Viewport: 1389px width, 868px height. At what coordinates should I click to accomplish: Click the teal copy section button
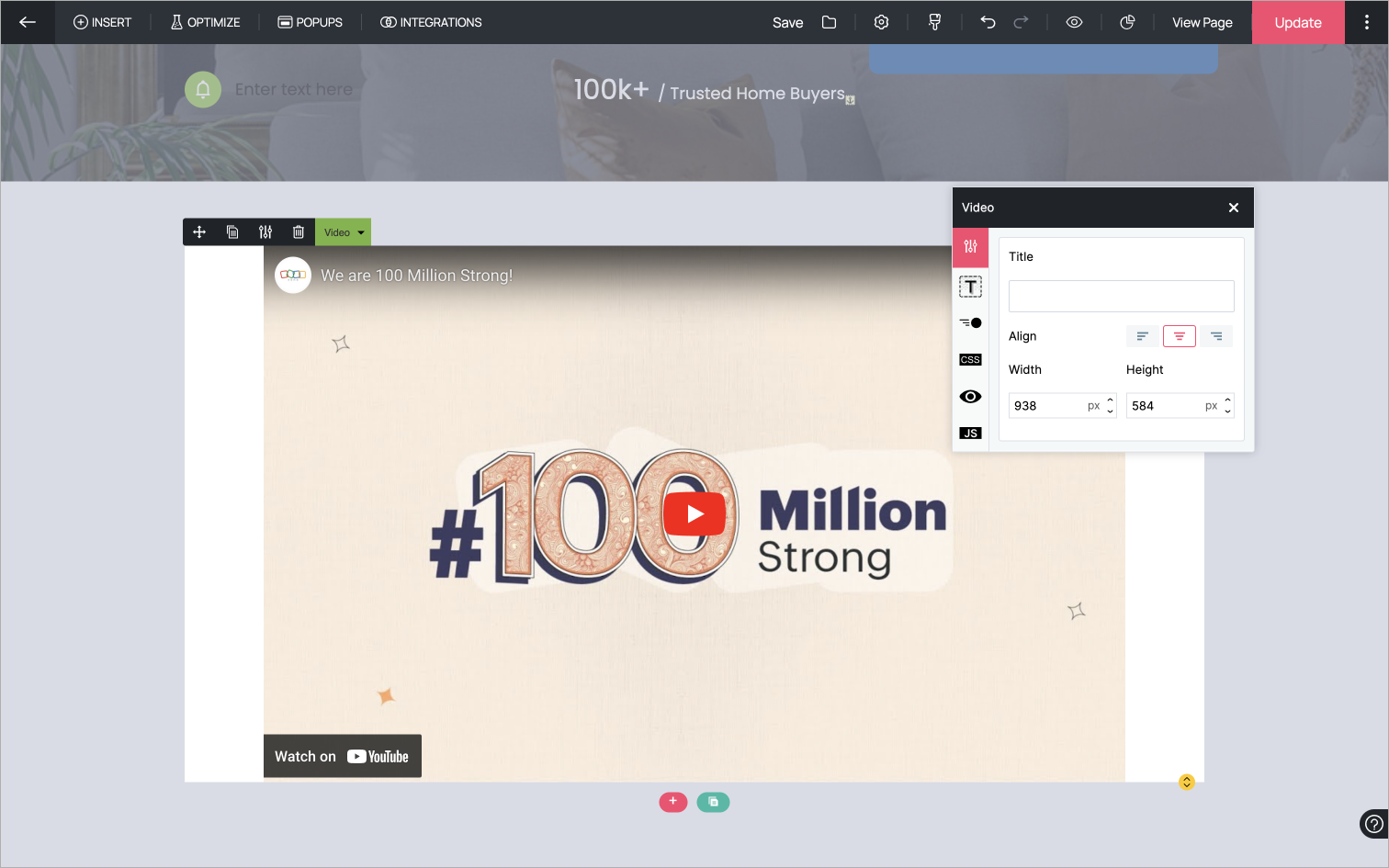pyautogui.click(x=713, y=802)
